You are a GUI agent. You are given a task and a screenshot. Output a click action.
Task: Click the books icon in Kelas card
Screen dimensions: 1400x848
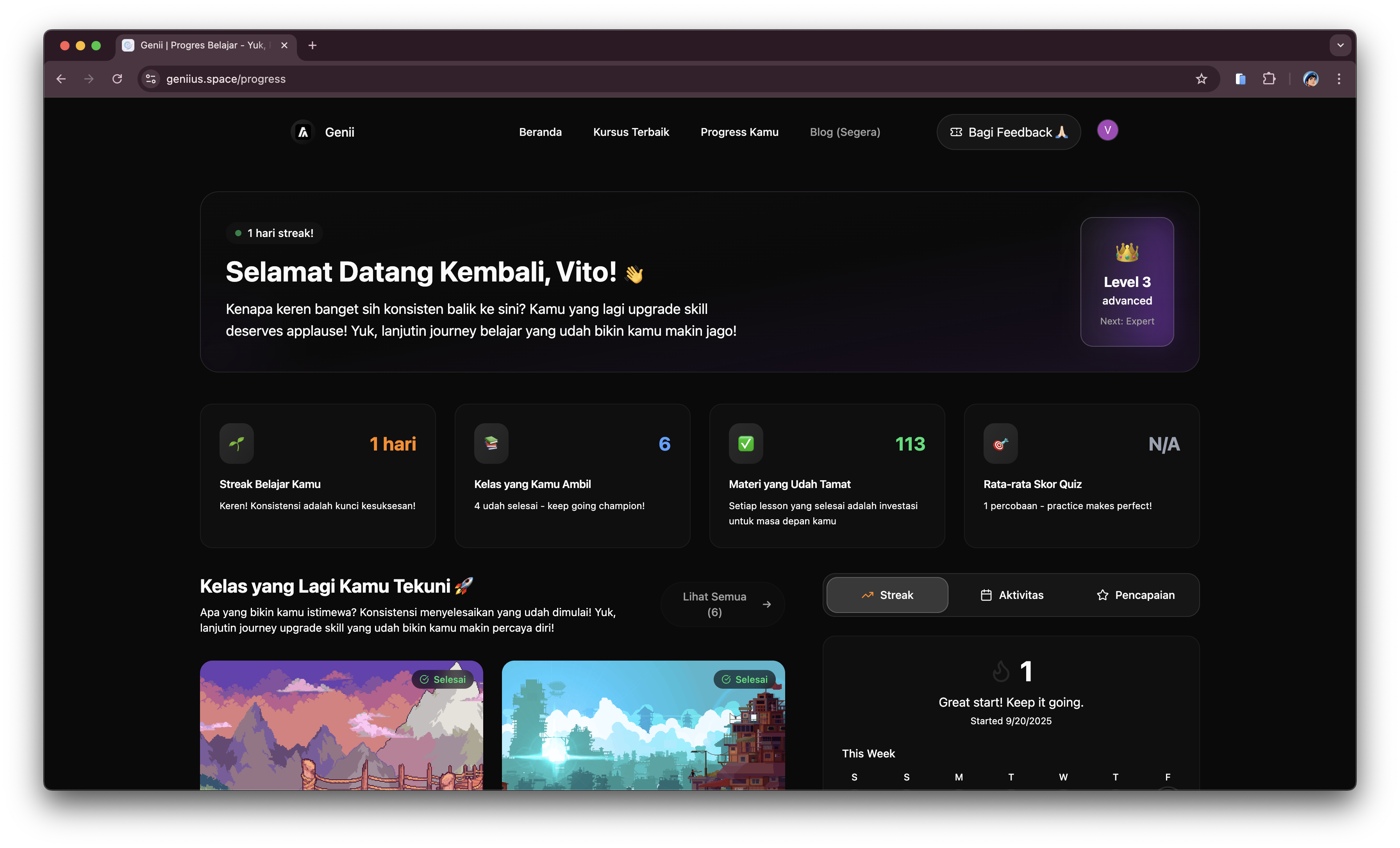[x=491, y=444]
